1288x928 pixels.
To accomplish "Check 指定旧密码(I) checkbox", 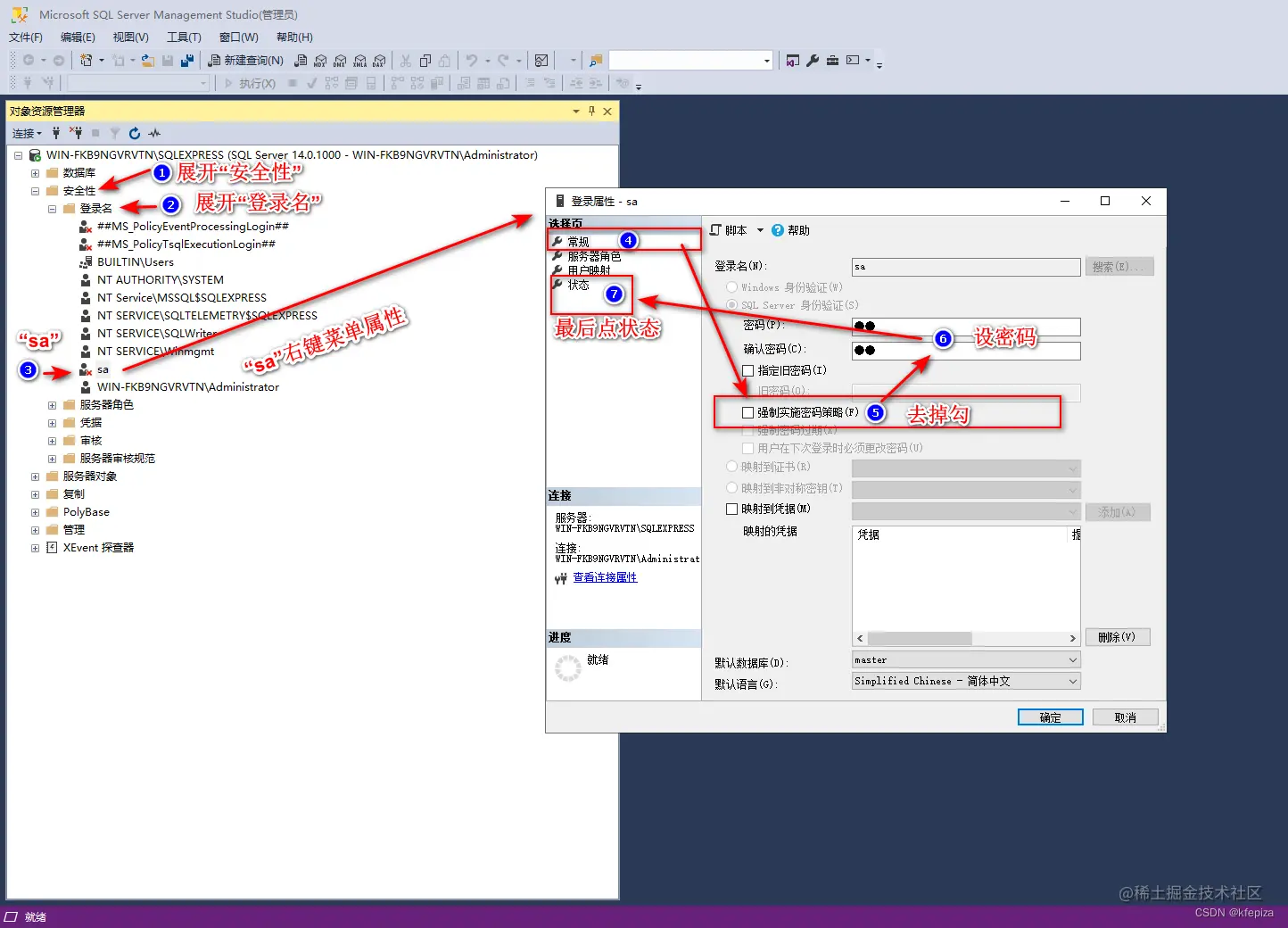I will (x=748, y=370).
